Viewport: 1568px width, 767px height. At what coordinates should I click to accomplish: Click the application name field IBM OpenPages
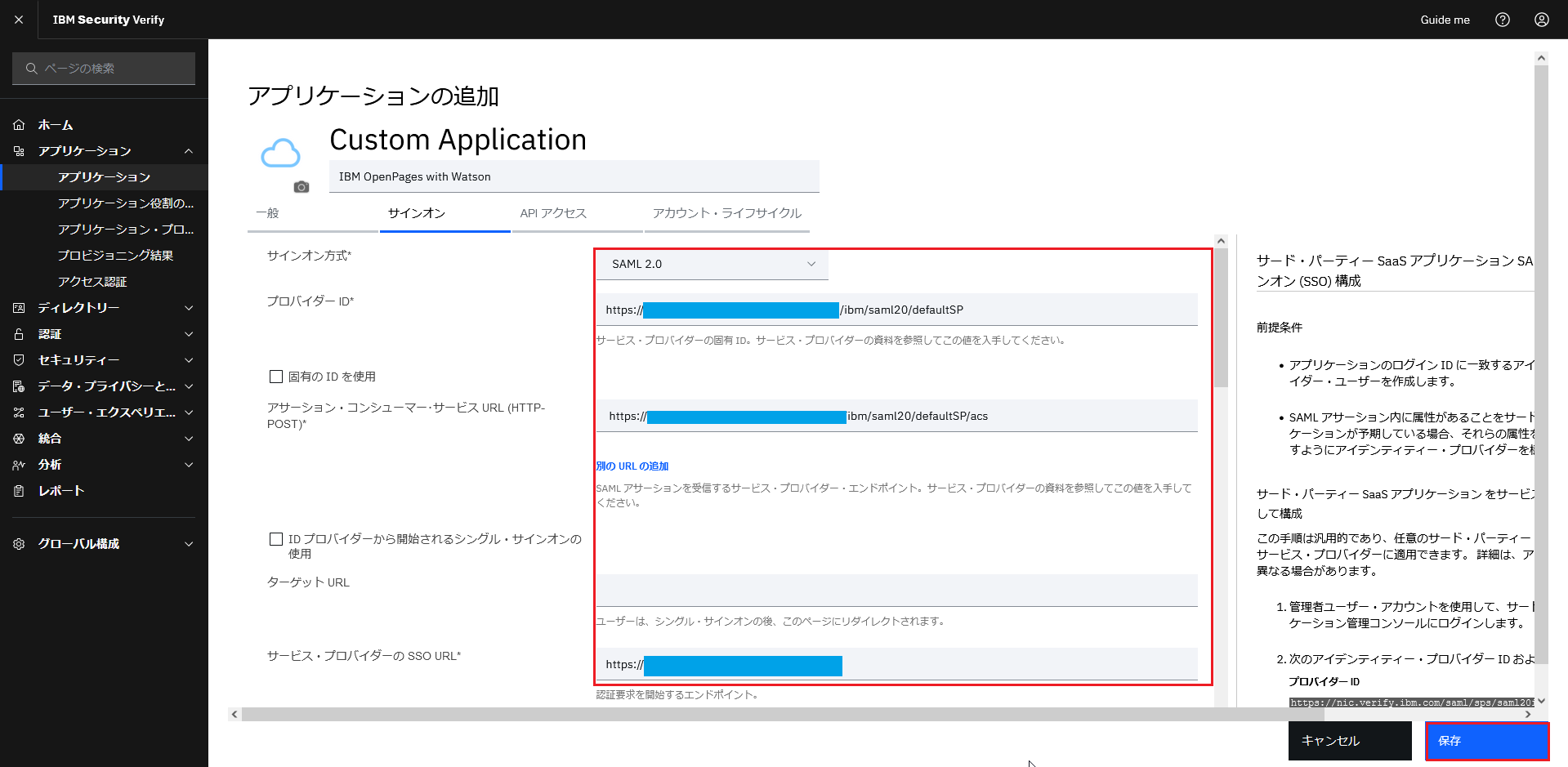coord(574,176)
